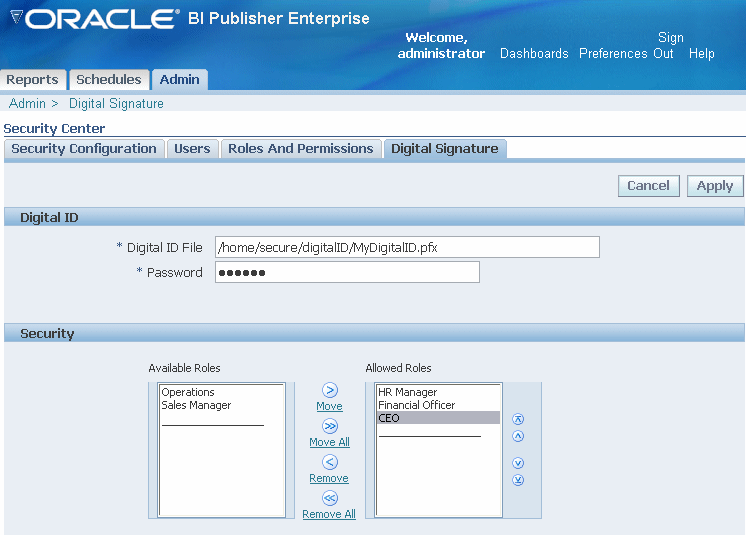Move selected role to bottom icon
Screen dimensions: 746x535
(x=518, y=480)
